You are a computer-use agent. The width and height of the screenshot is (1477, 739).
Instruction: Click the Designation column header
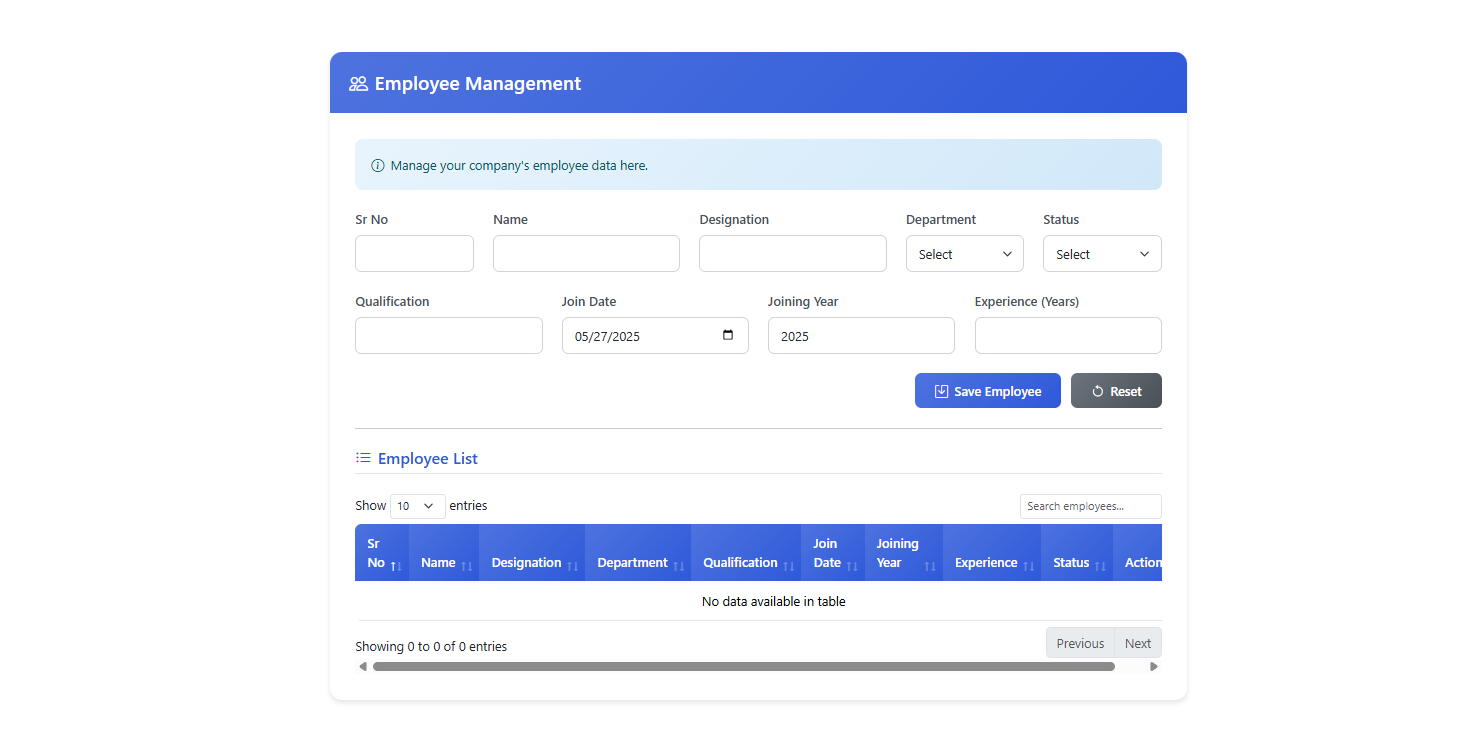(527, 562)
